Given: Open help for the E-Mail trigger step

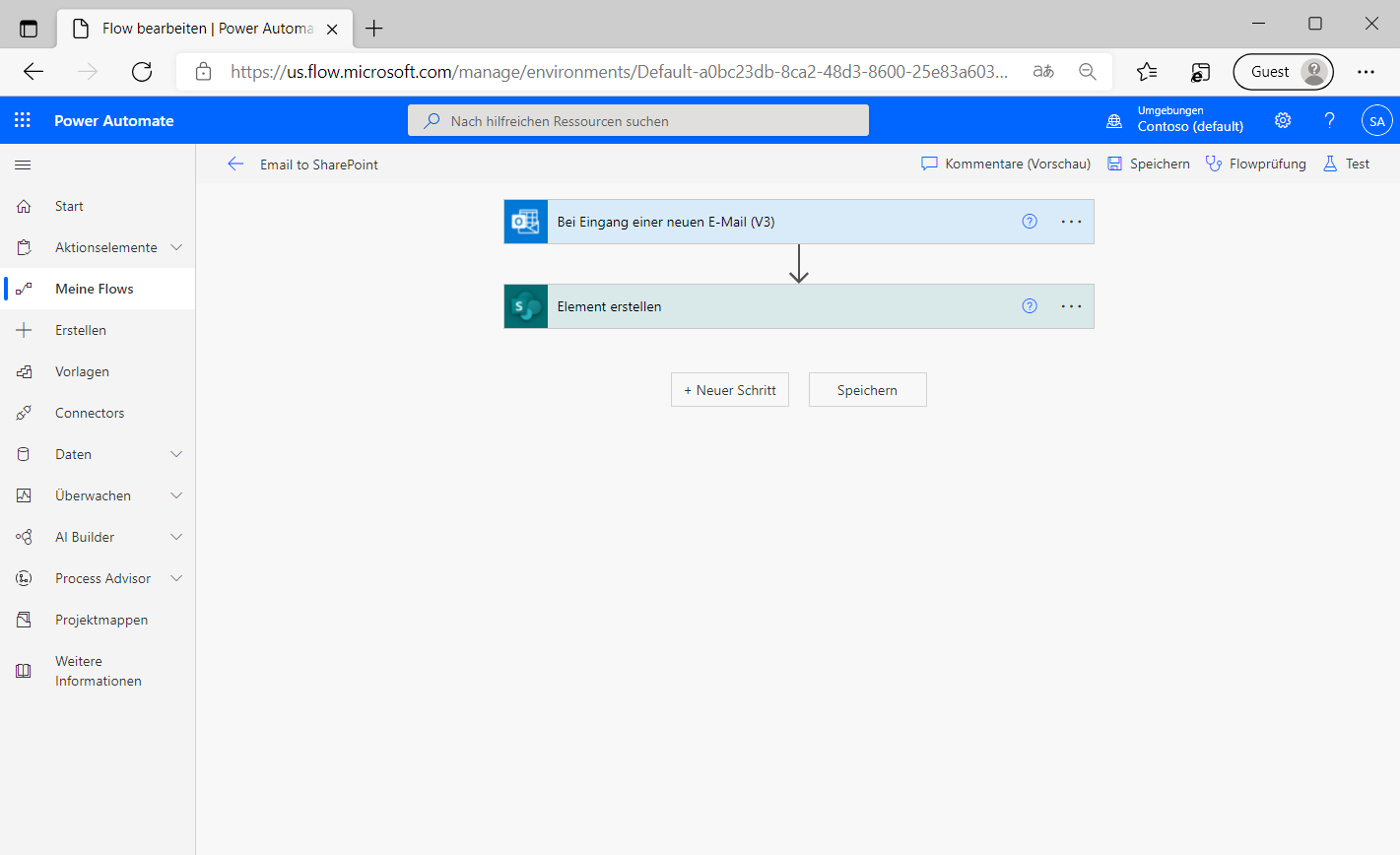Looking at the screenshot, I should (x=1030, y=222).
